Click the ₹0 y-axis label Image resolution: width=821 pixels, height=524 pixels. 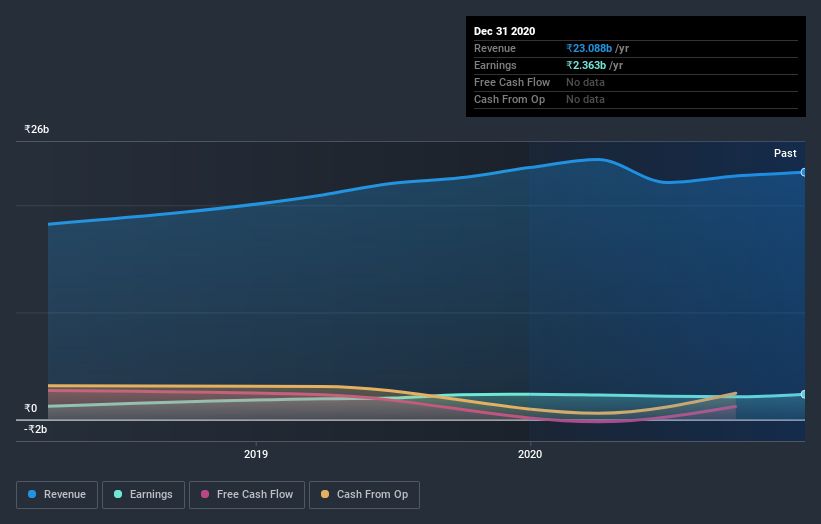tap(30, 408)
